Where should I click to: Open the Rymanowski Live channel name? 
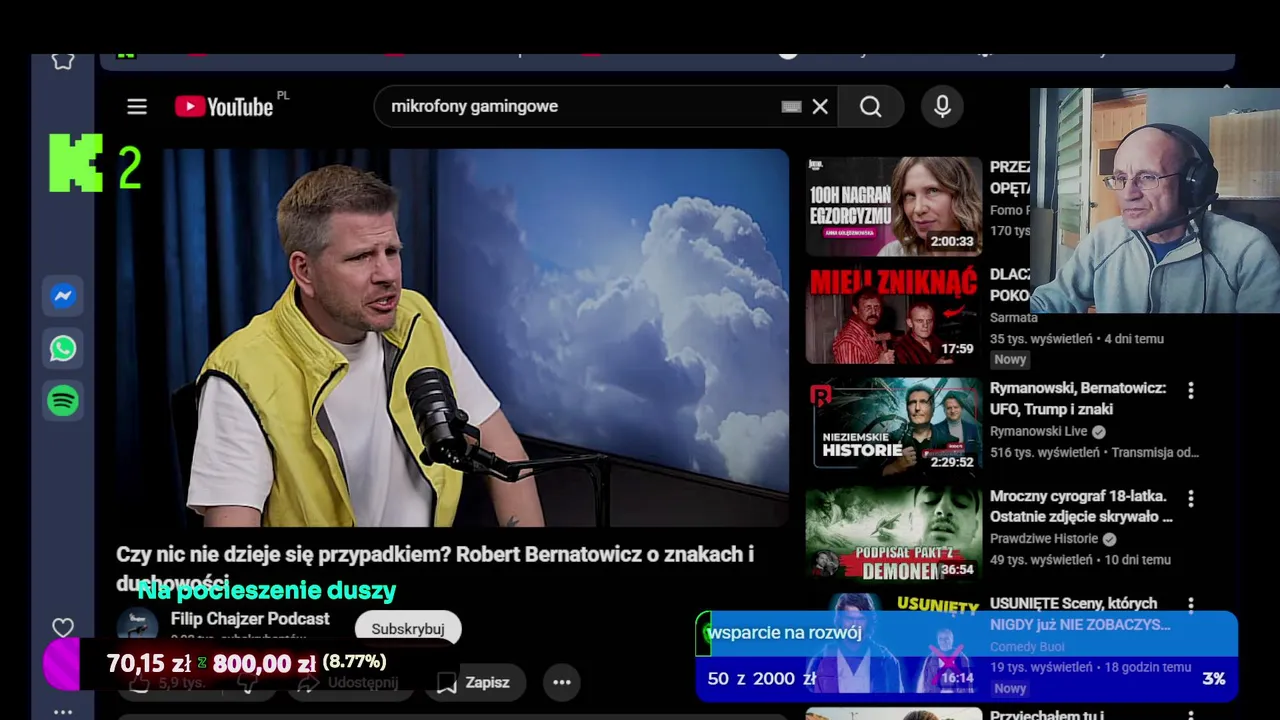(1038, 431)
